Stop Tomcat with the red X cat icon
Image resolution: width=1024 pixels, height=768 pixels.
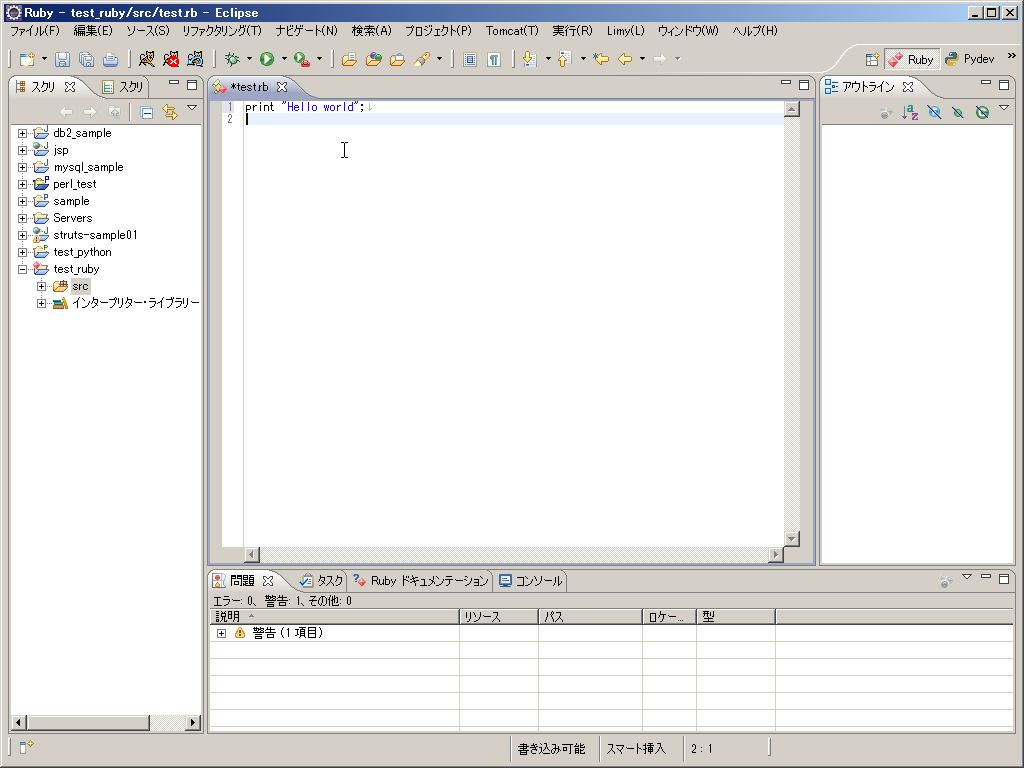(x=171, y=59)
